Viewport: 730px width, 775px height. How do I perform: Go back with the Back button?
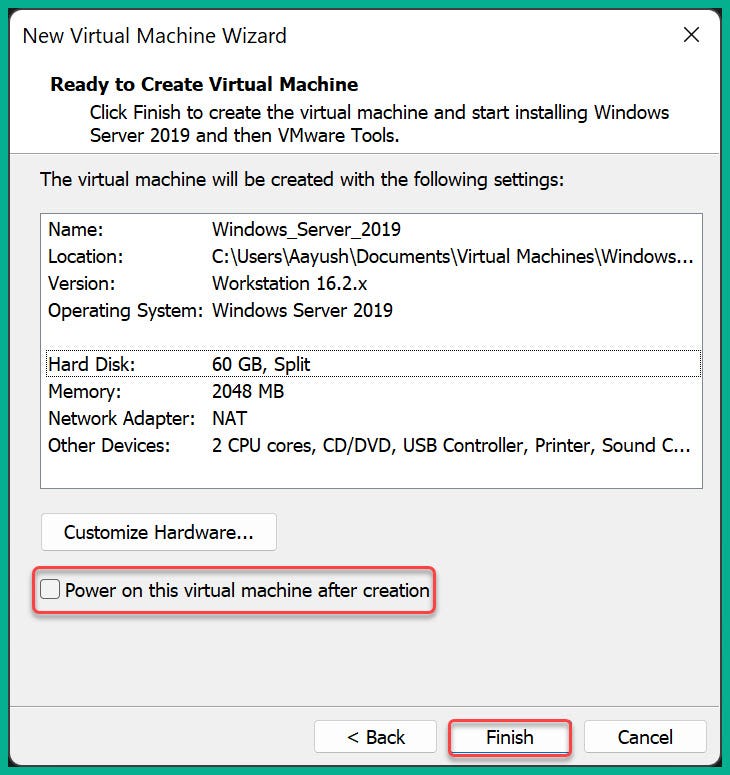point(375,737)
